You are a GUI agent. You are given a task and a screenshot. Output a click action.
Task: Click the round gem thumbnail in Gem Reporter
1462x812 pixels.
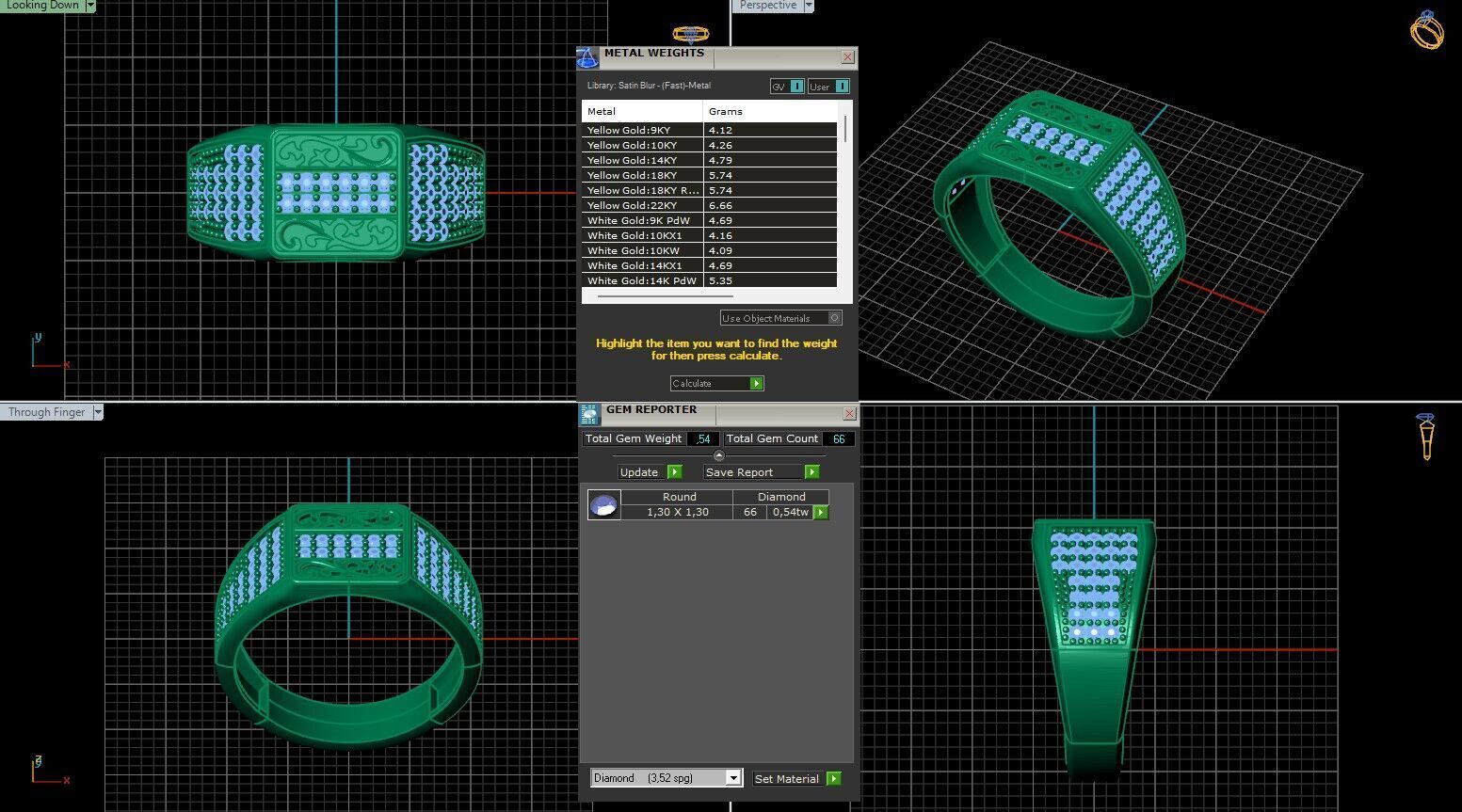[603, 505]
